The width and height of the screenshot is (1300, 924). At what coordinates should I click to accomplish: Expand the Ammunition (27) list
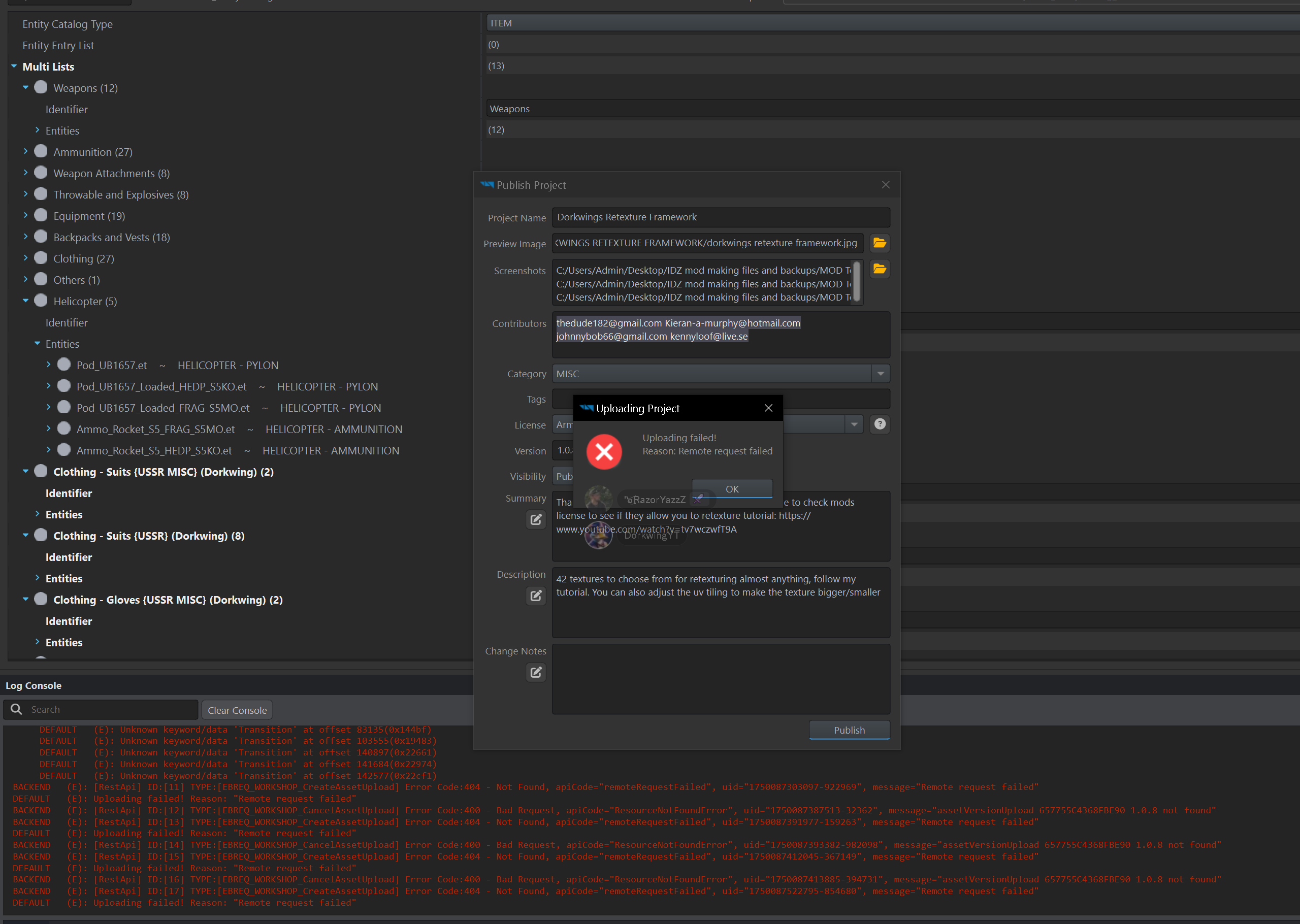(25, 151)
